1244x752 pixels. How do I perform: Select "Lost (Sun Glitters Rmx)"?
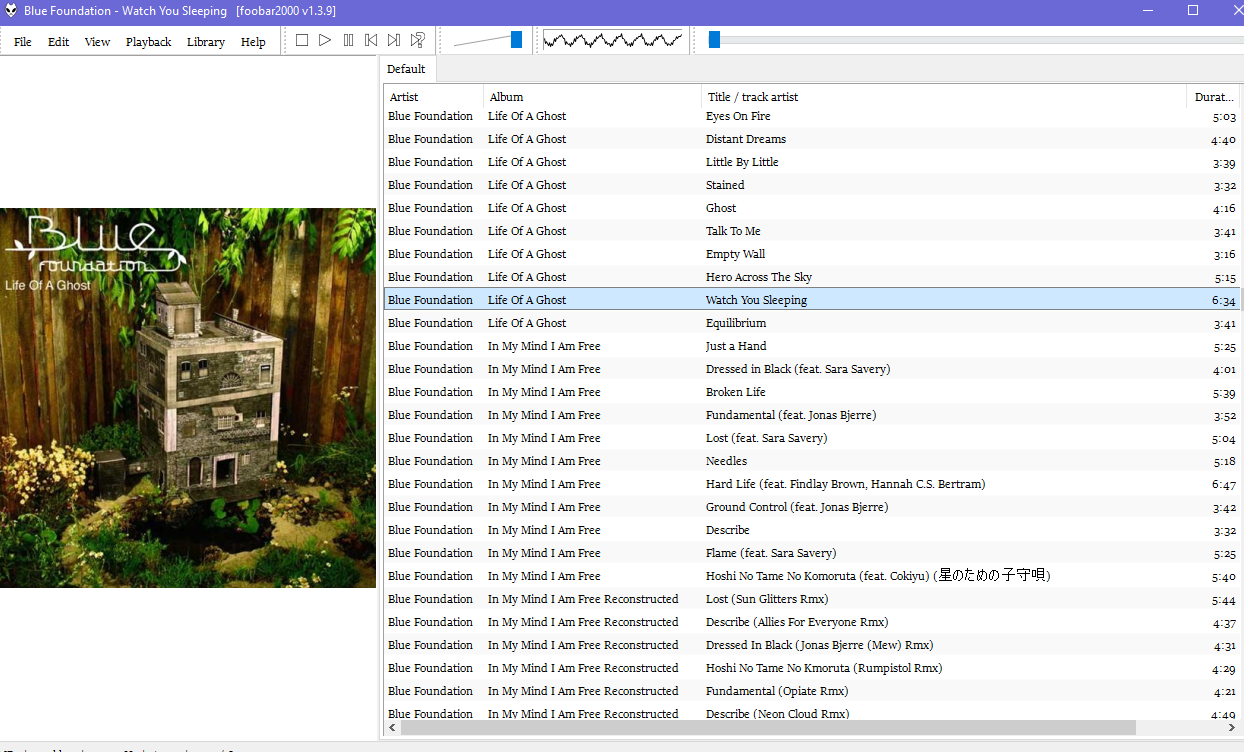click(x=767, y=599)
